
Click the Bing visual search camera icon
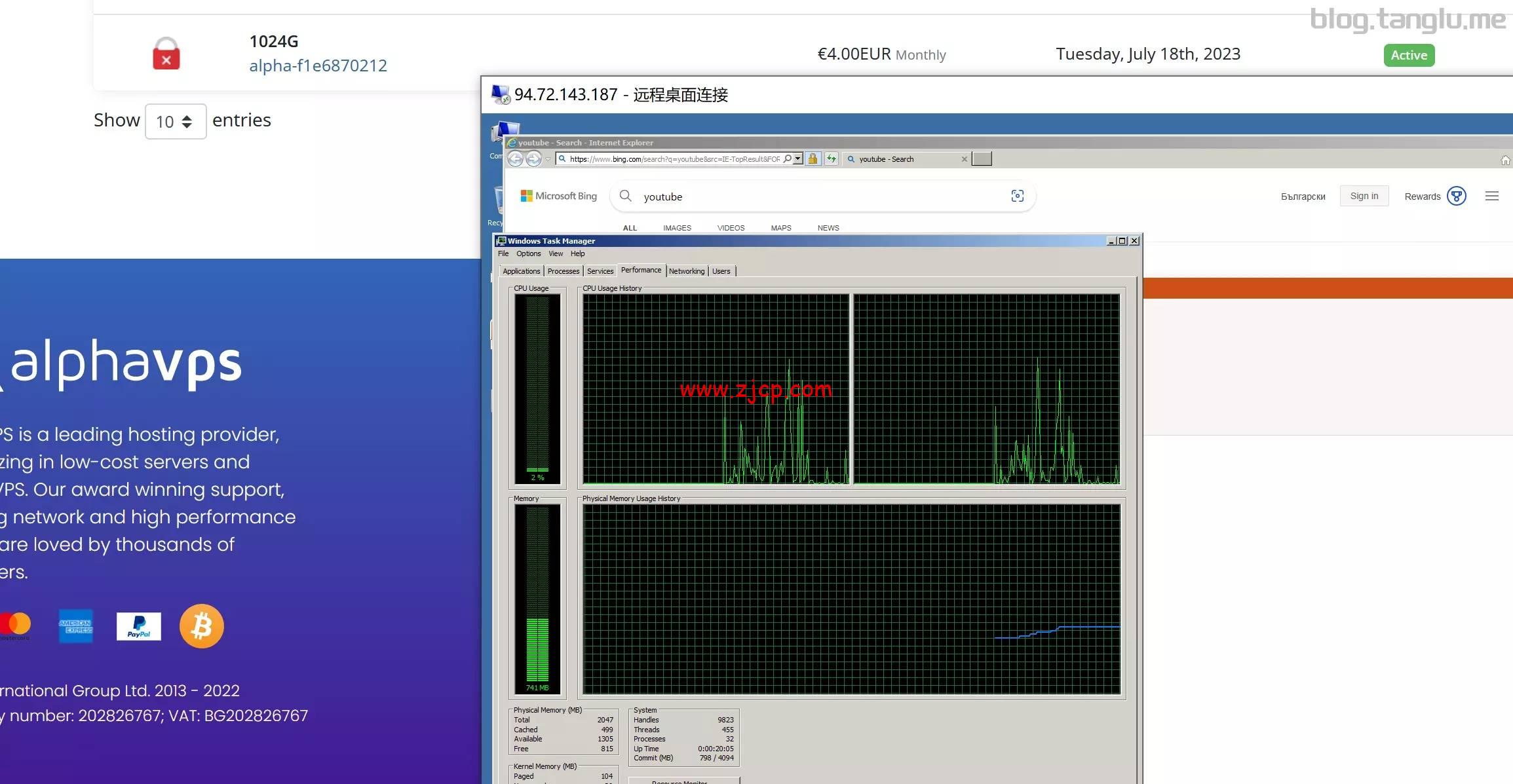[1017, 196]
